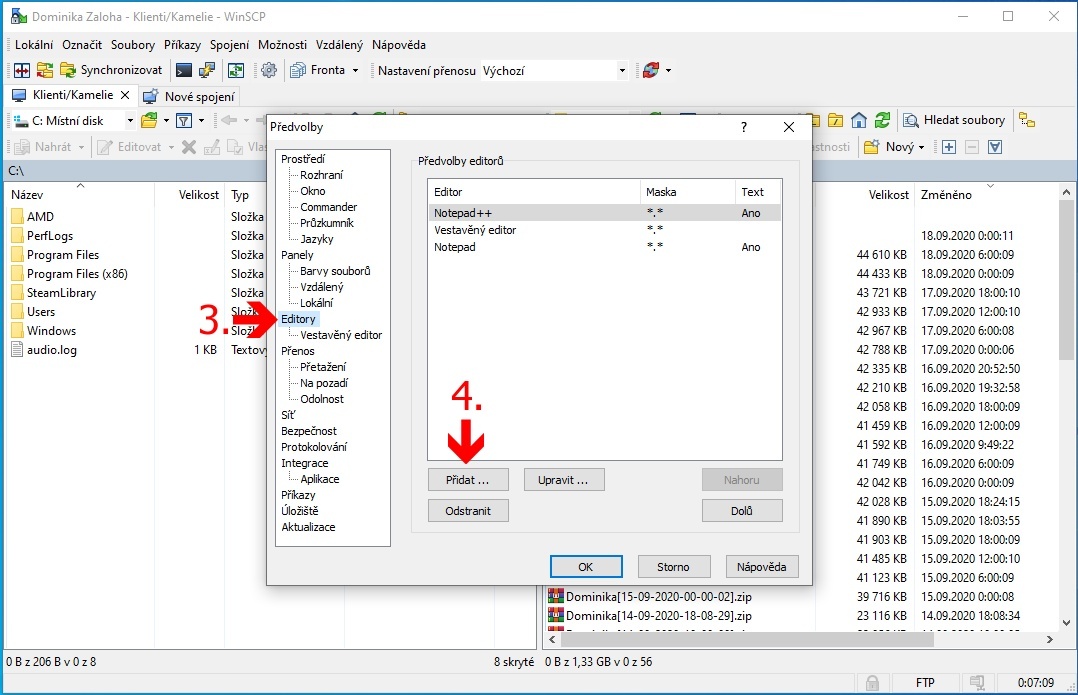Click the remote directory tree icon

1027,120
